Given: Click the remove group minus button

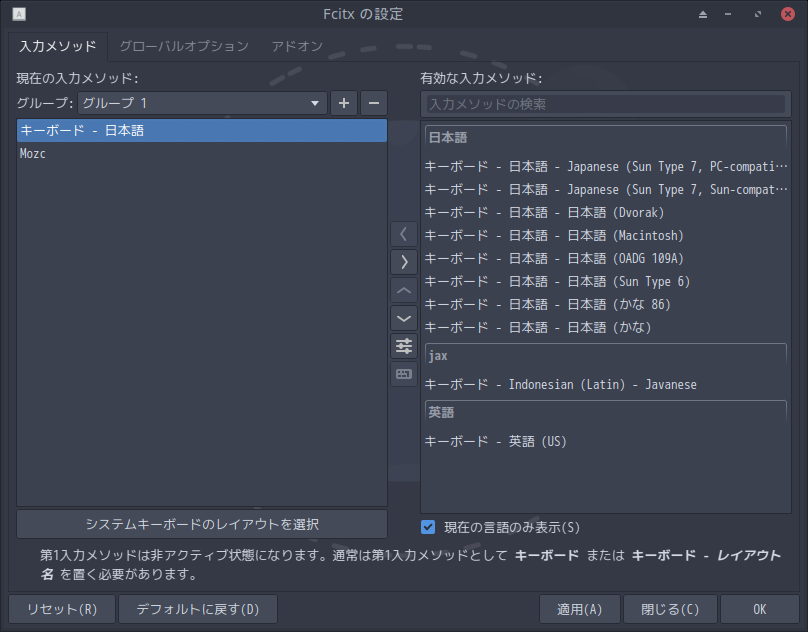Looking at the screenshot, I should (374, 104).
